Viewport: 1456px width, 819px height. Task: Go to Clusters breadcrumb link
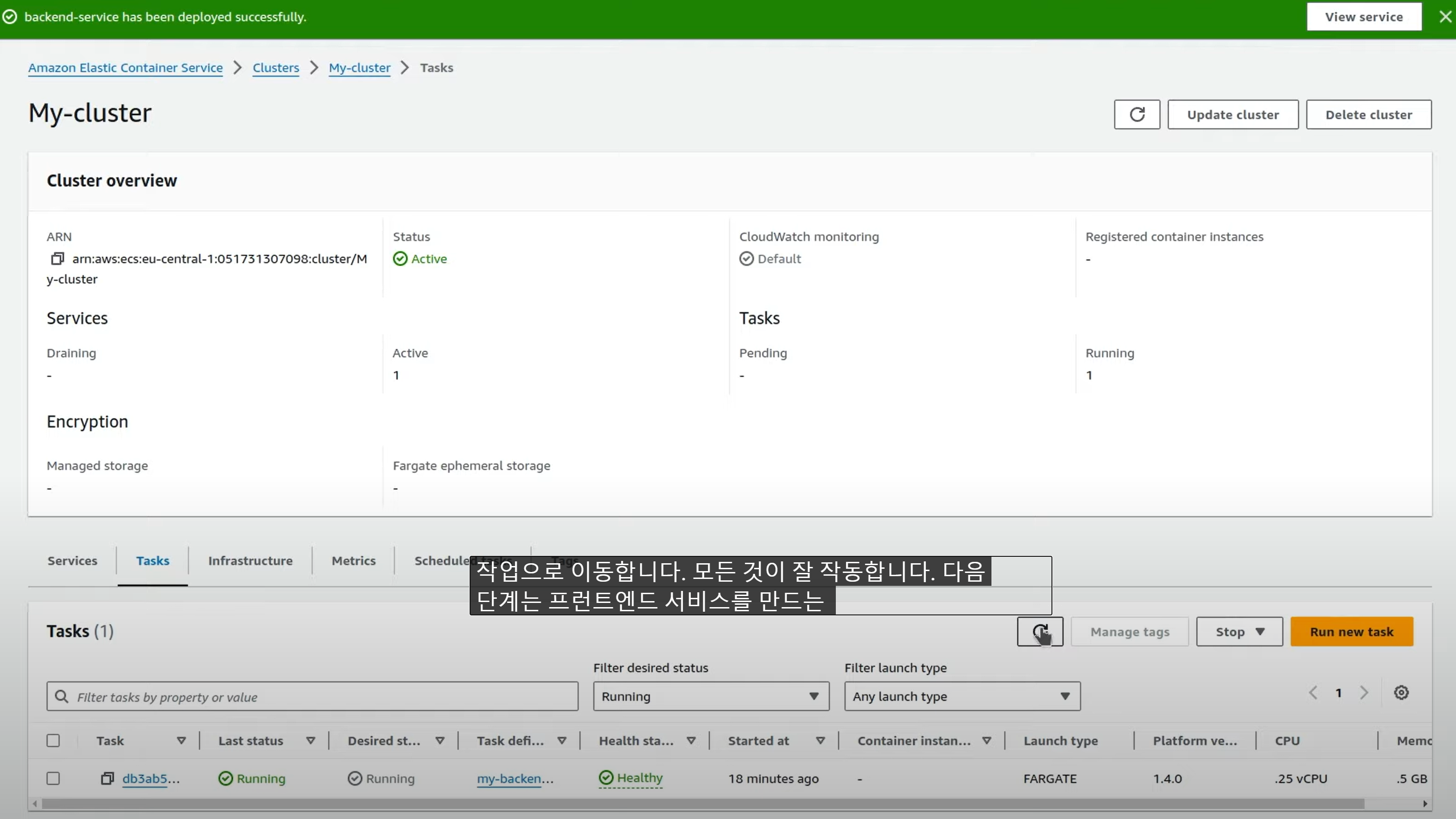coord(276,68)
